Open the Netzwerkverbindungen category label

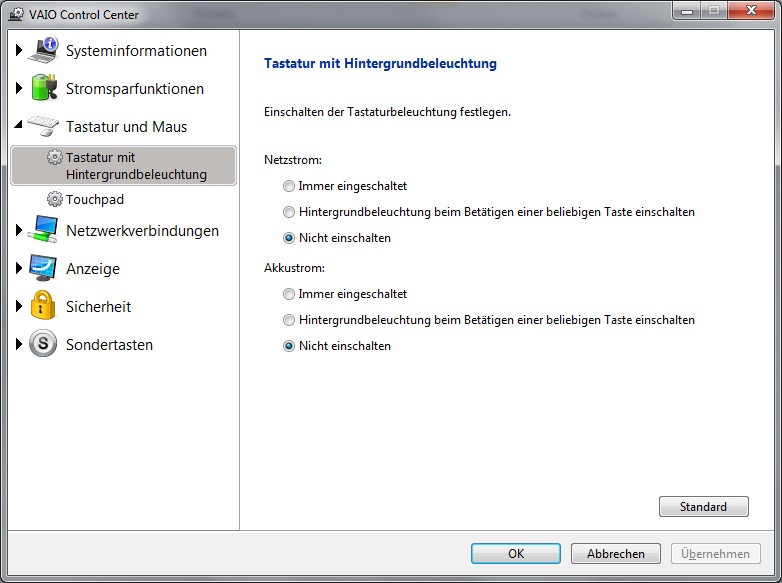(142, 231)
